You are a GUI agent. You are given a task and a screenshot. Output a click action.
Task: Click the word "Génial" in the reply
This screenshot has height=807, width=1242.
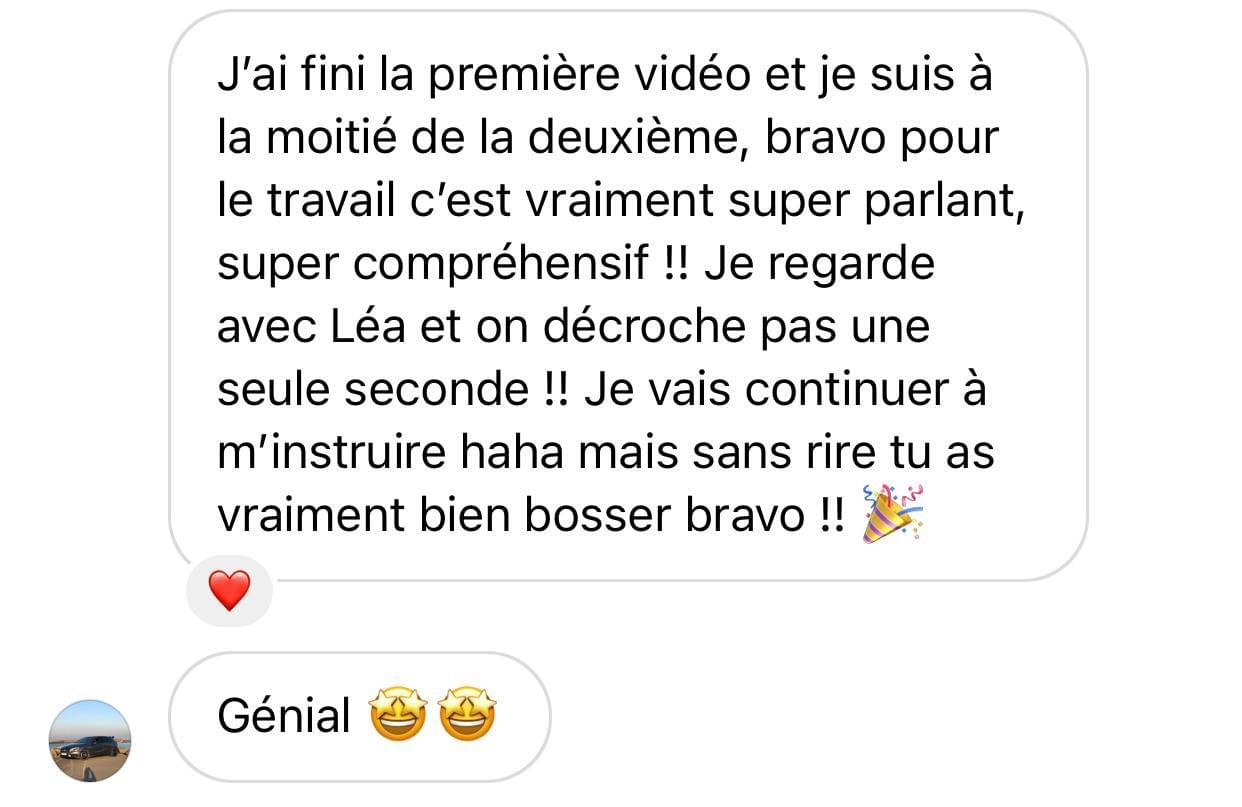click(285, 716)
